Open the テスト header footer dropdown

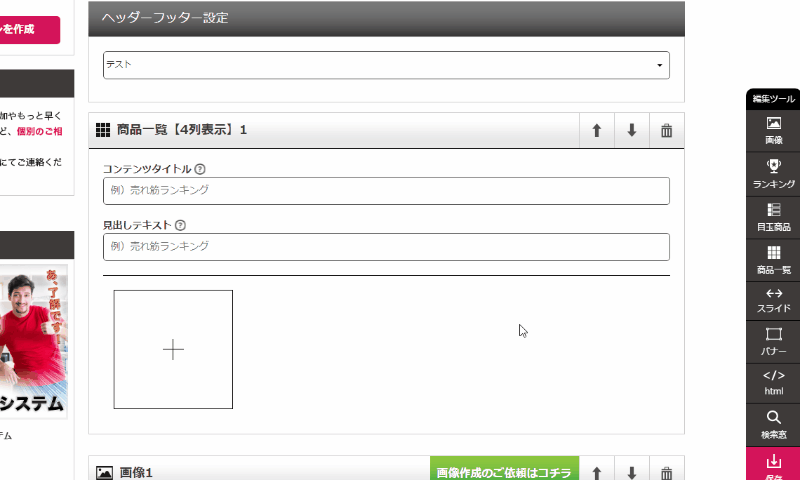coord(386,65)
